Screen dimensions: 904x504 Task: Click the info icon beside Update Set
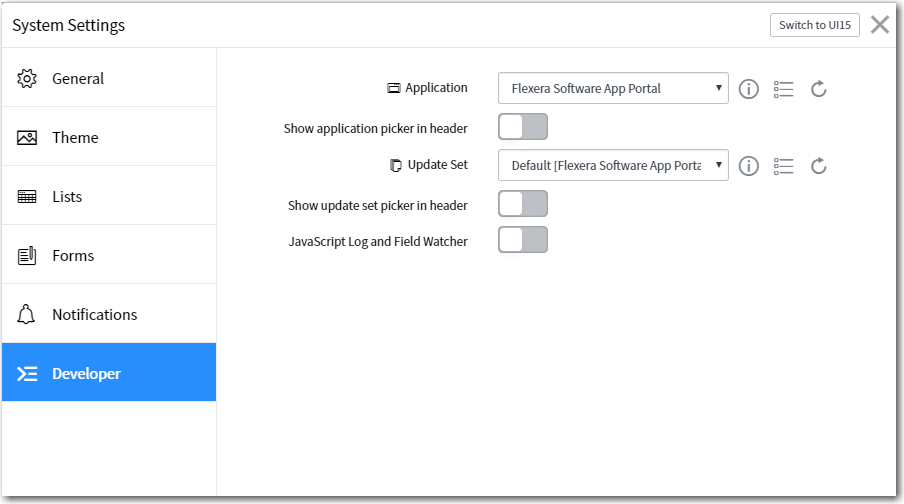(x=748, y=166)
